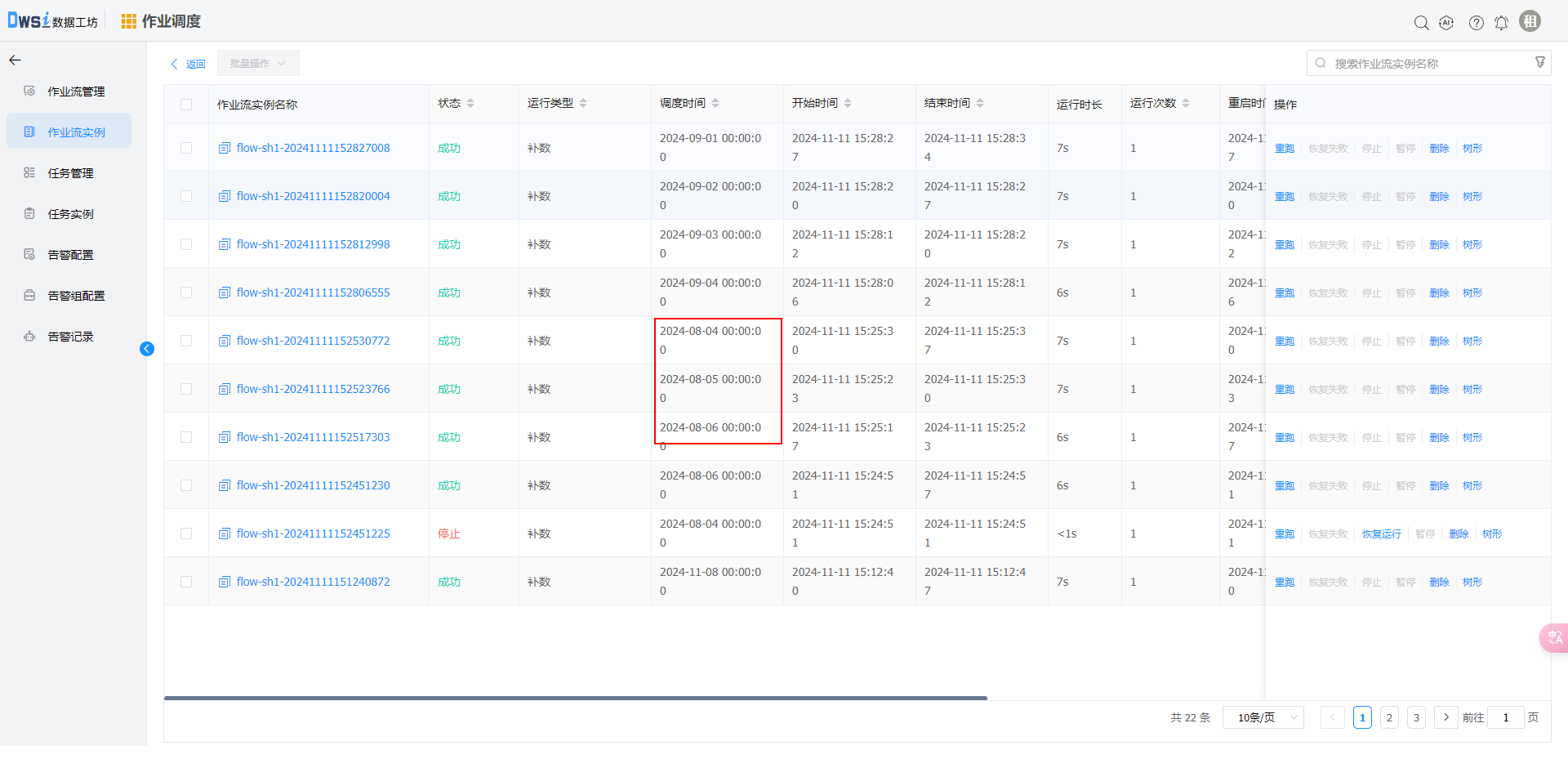Click the search magnifier icon in header

pyautogui.click(x=1421, y=23)
